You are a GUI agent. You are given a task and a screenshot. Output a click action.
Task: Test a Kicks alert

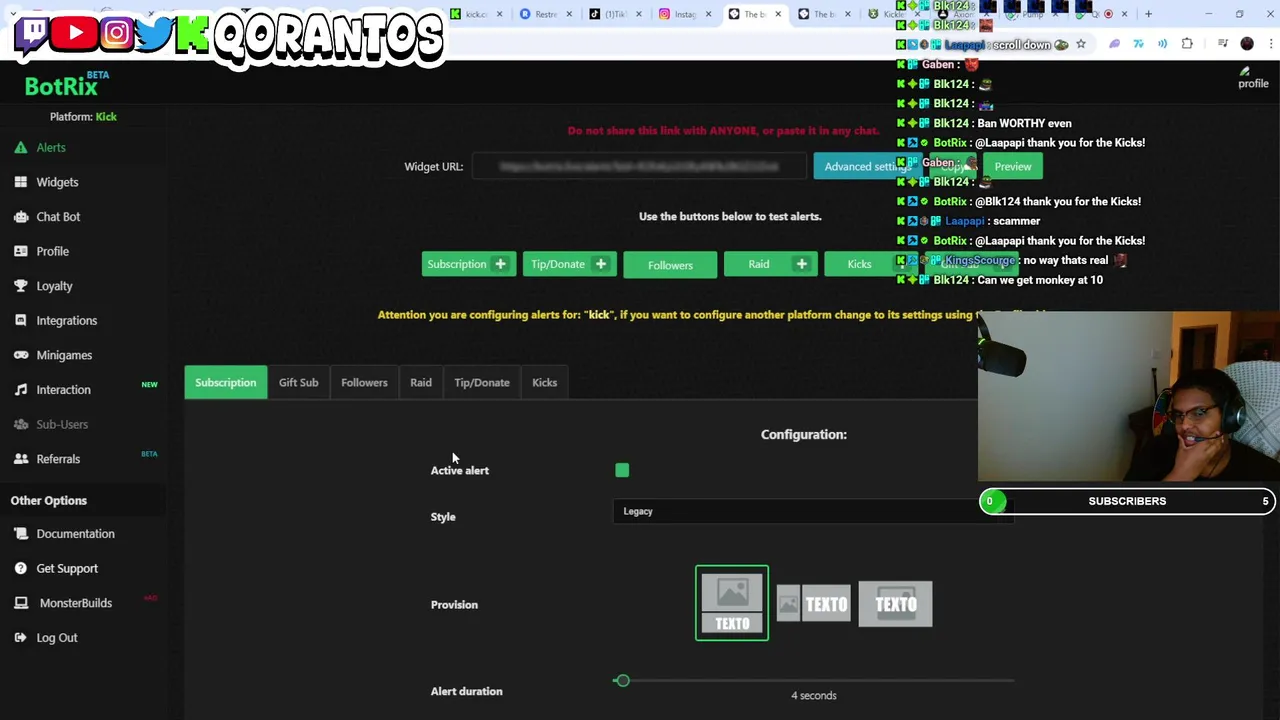(x=859, y=264)
